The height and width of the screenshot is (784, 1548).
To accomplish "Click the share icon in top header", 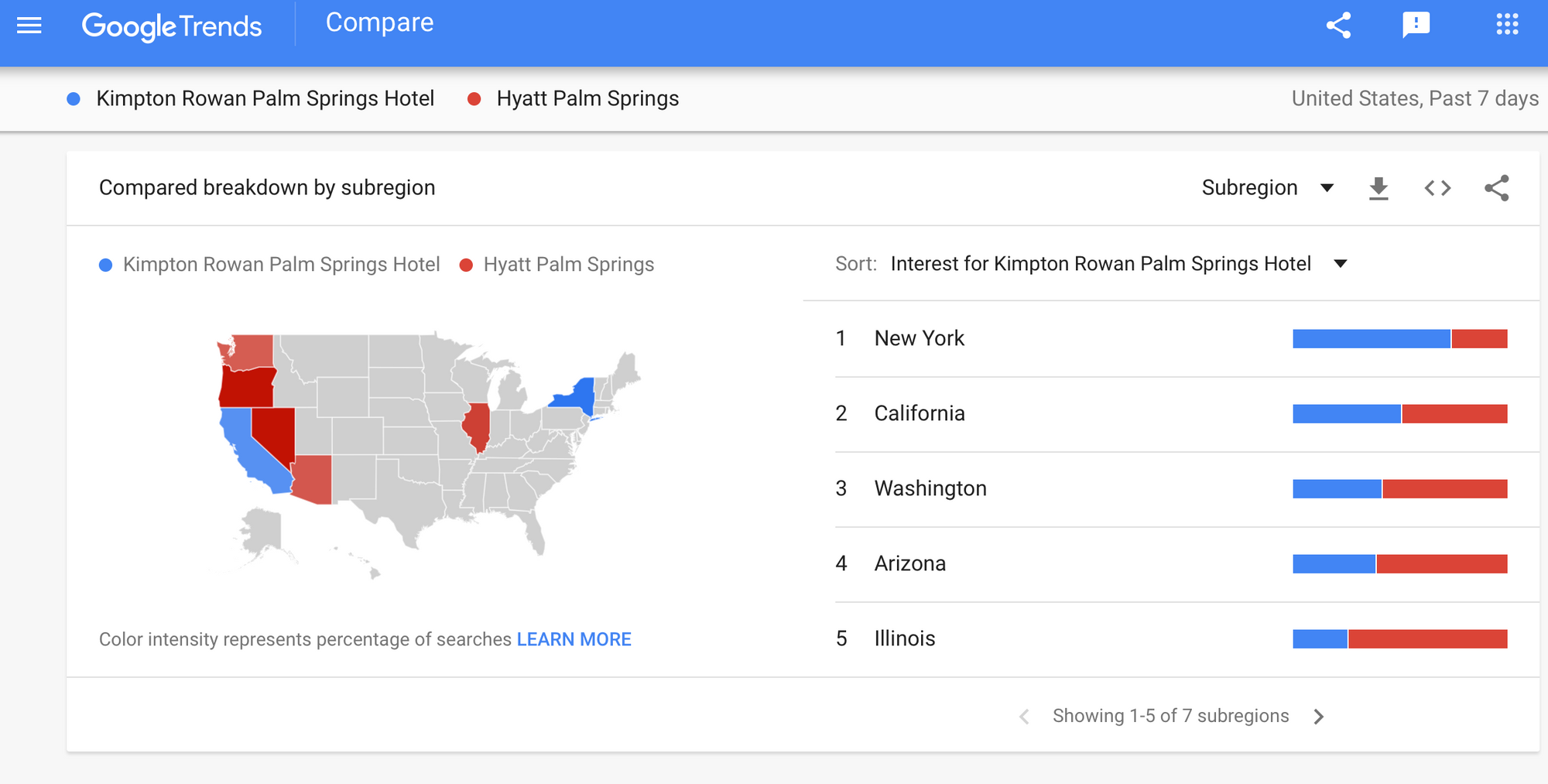I will coord(1338,26).
